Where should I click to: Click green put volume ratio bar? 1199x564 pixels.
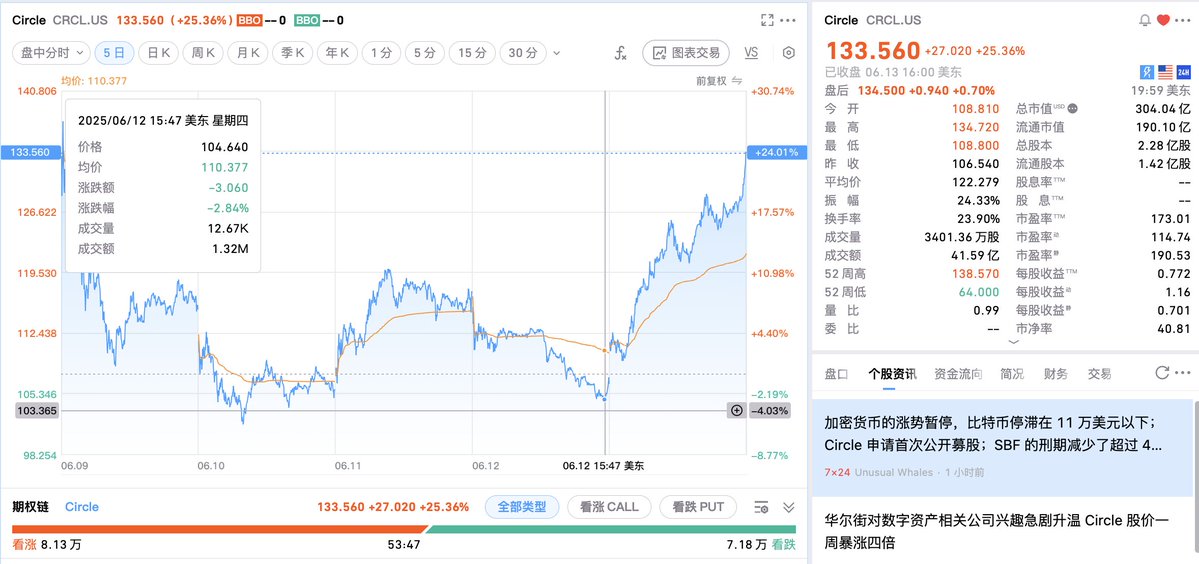click(612, 529)
